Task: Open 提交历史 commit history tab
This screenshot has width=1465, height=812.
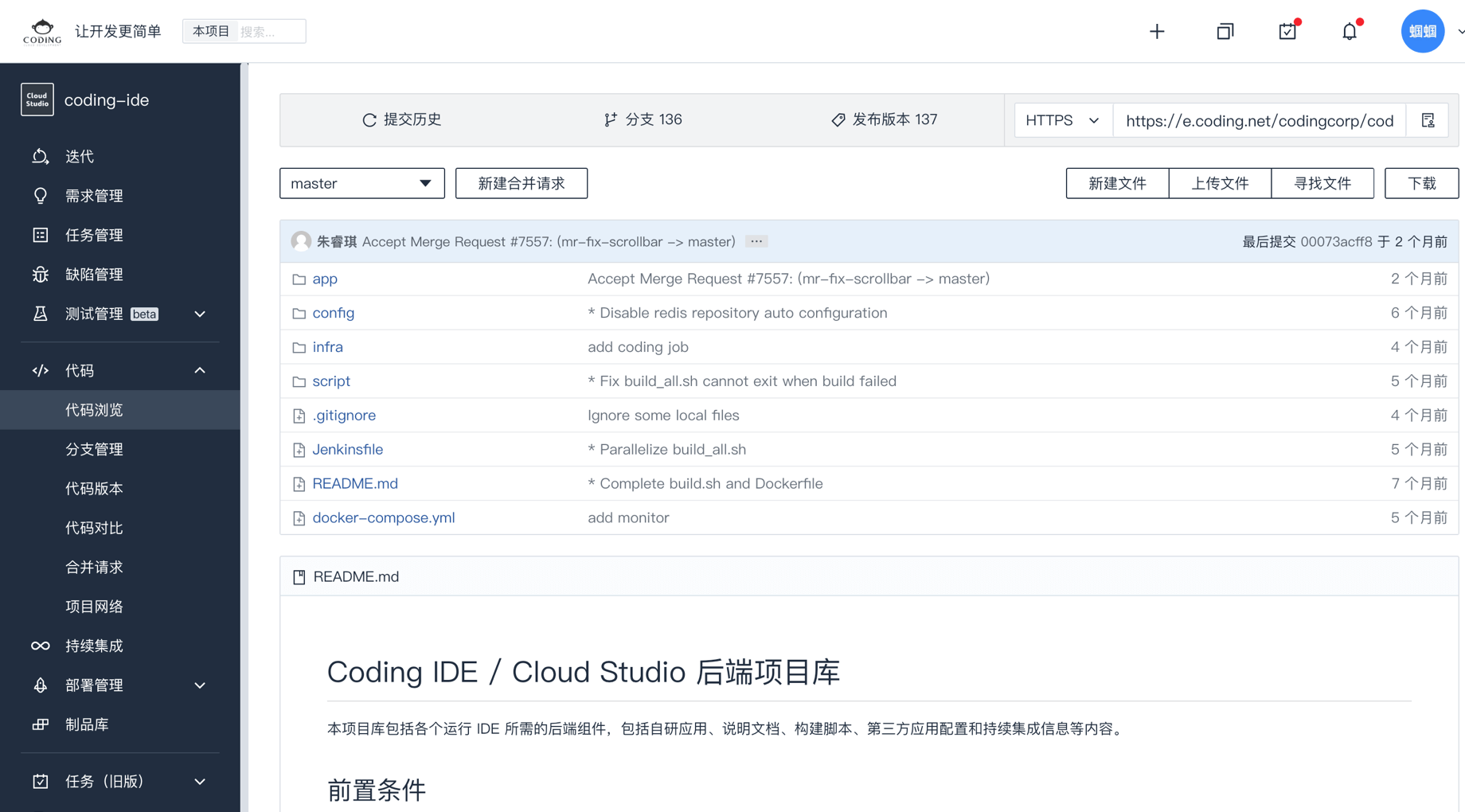Action: tap(401, 119)
